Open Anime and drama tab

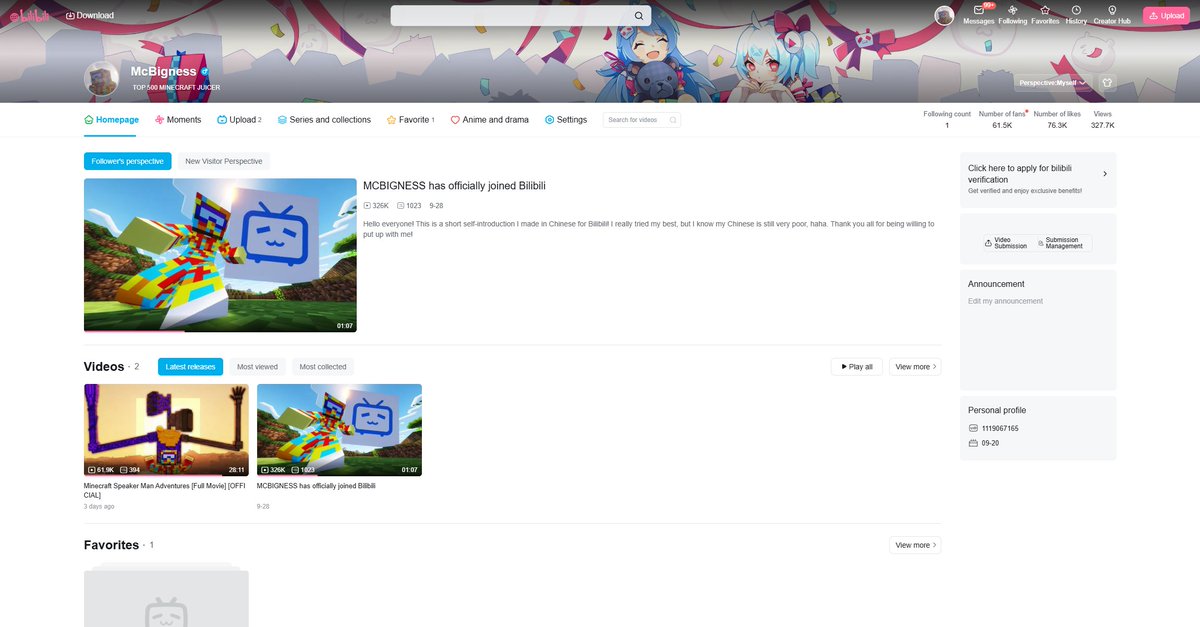point(489,120)
